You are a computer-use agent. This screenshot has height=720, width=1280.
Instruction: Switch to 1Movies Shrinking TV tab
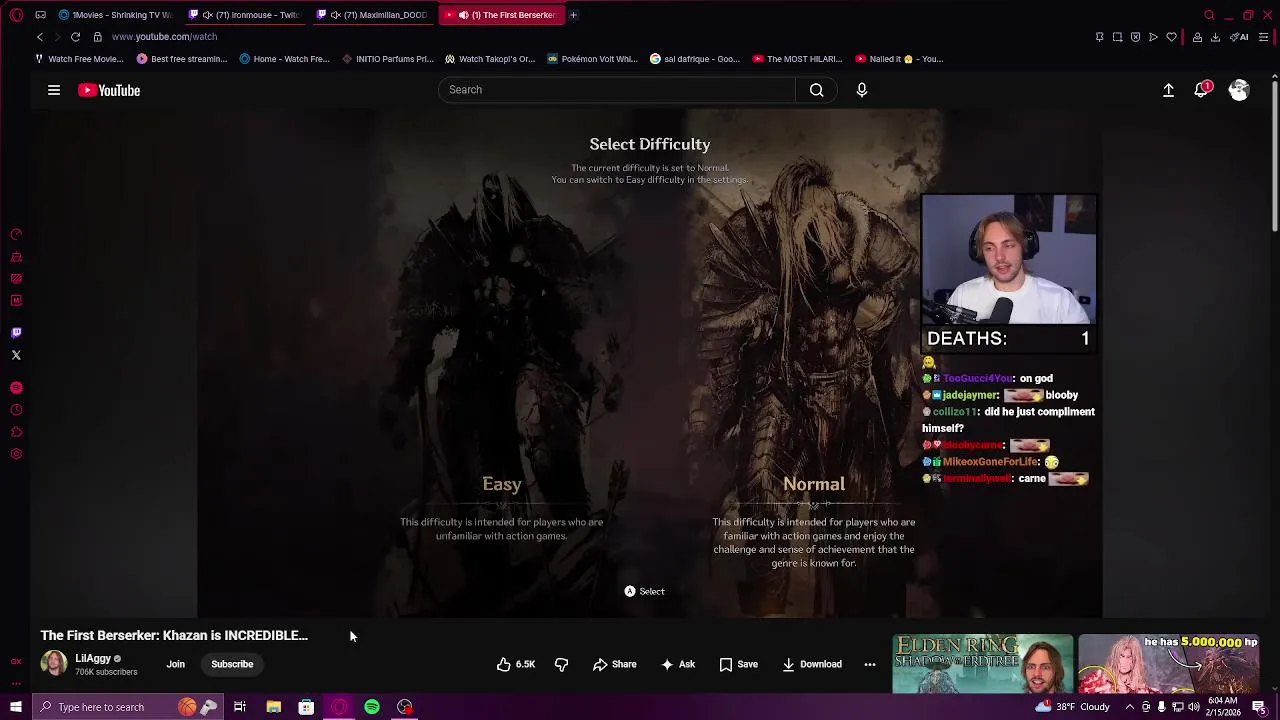click(116, 15)
